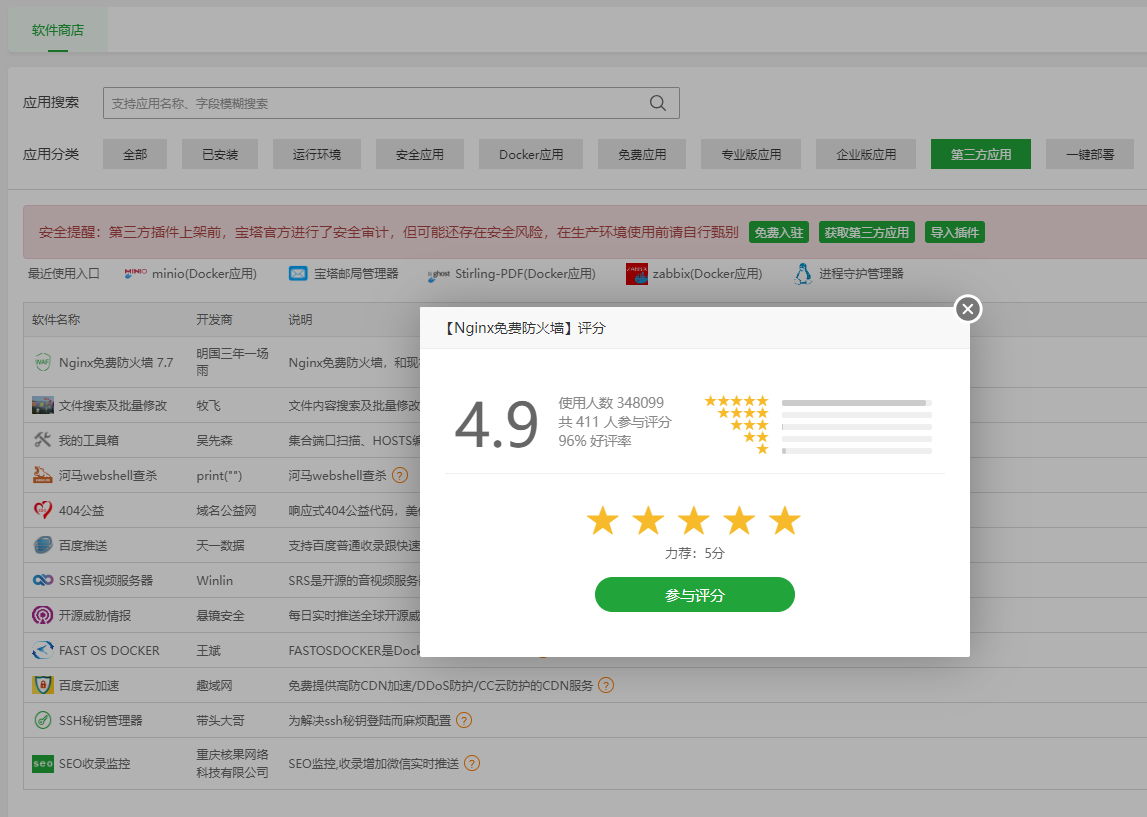The height and width of the screenshot is (817, 1147).
Task: Open recent Stirling-PDF(Docker应用) shortcut
Action: (512, 274)
